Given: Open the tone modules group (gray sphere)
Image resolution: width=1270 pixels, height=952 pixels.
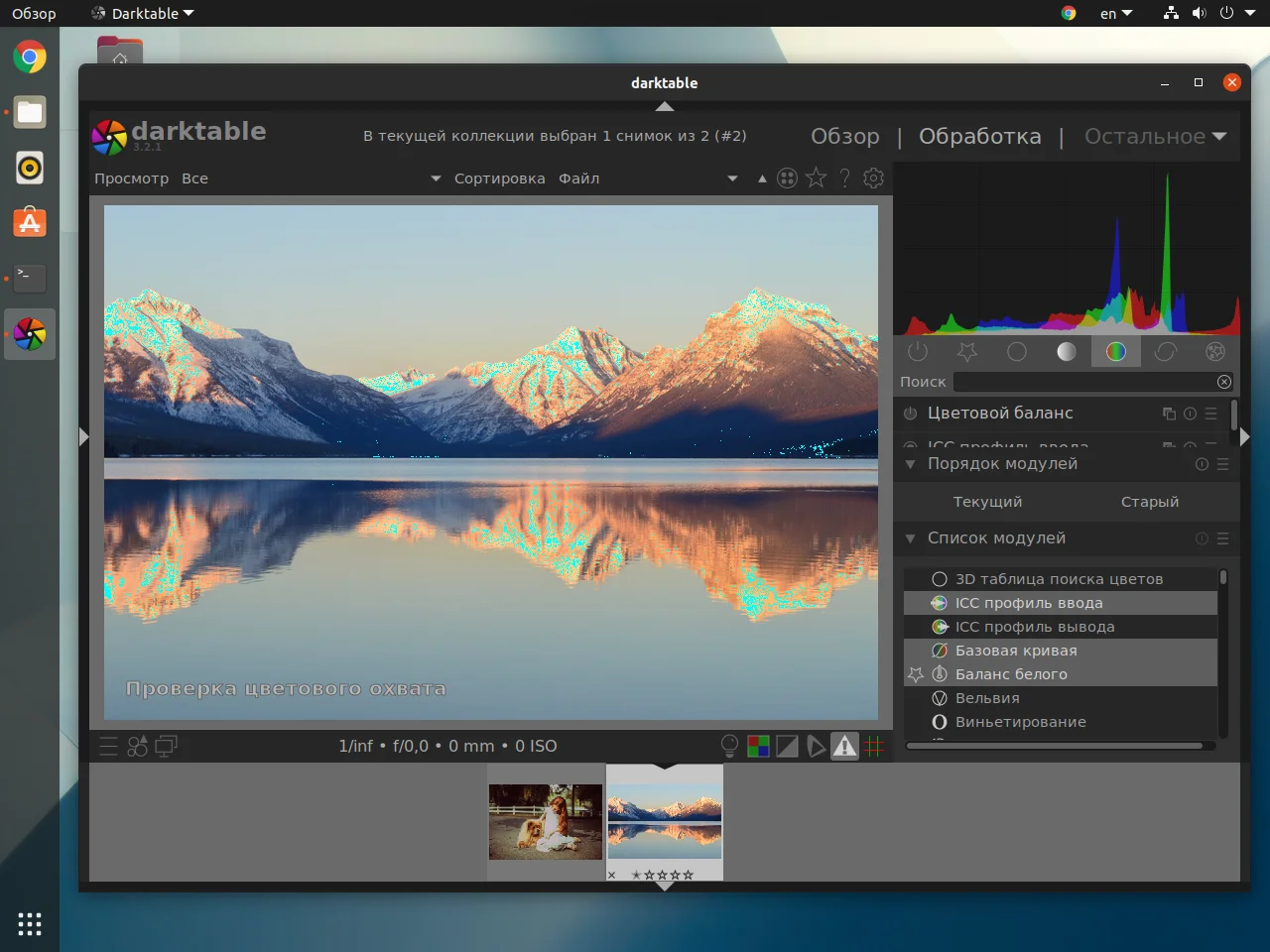Looking at the screenshot, I should coord(1066,352).
